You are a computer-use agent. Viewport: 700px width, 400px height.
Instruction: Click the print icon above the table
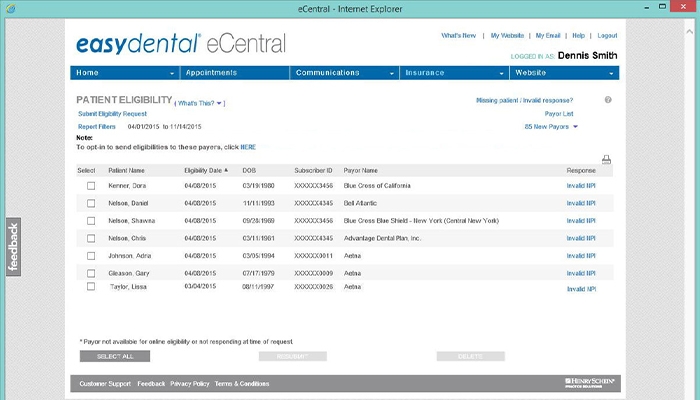606,159
